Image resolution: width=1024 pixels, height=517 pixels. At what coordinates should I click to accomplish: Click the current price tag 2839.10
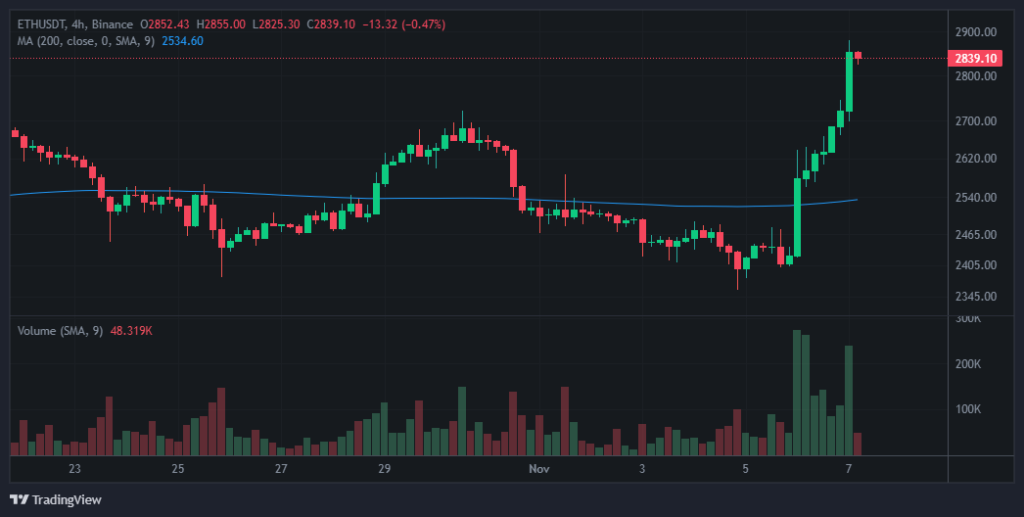pos(976,59)
